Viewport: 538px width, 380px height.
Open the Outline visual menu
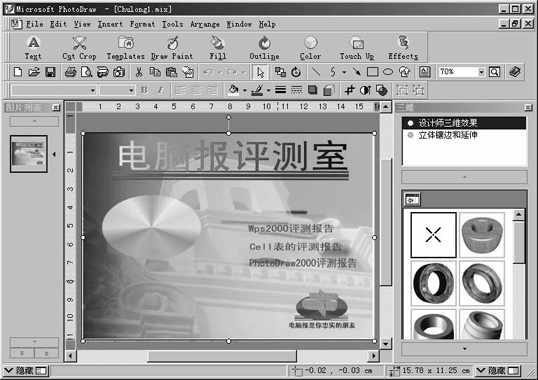pyautogui.click(x=264, y=48)
